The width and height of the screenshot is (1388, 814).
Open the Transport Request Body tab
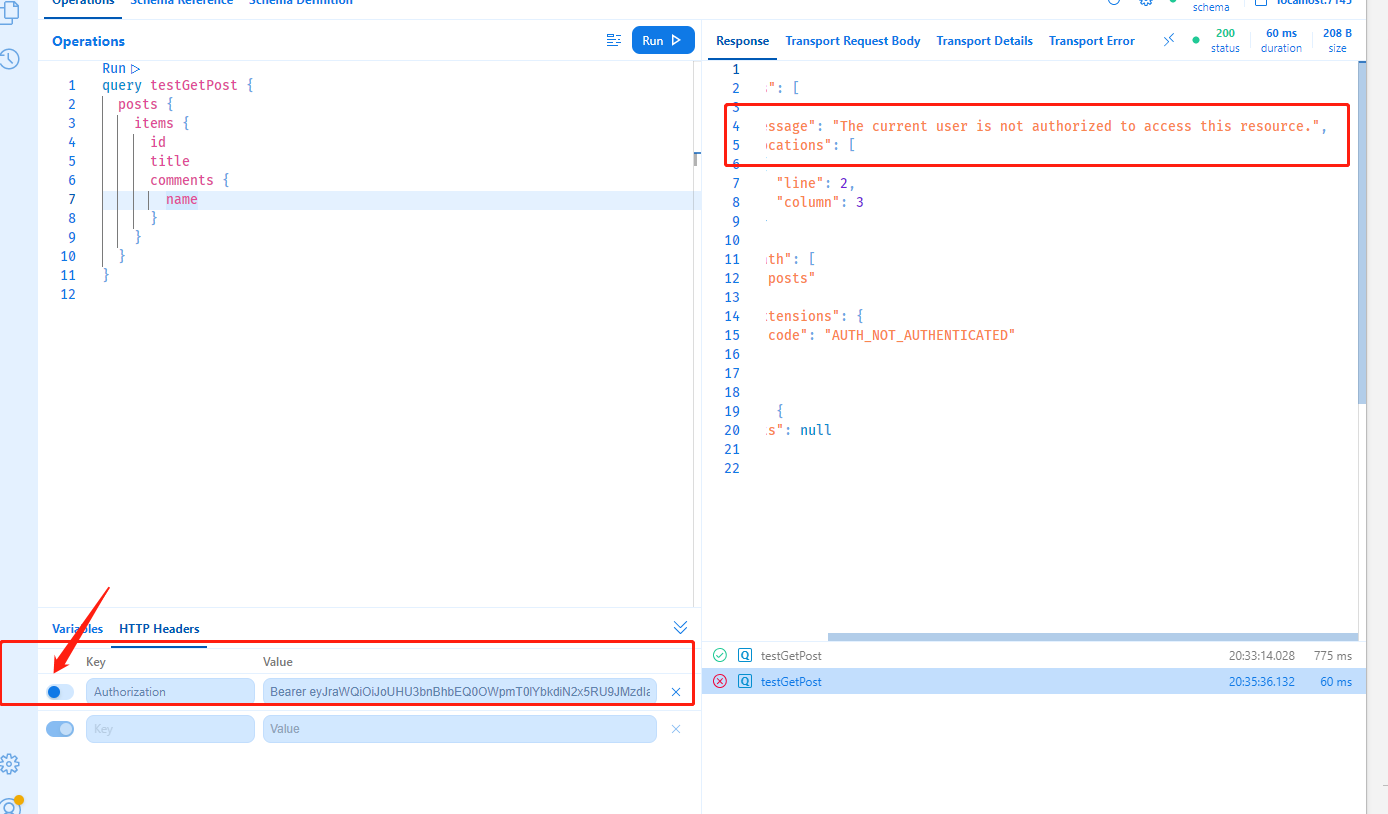(x=853, y=41)
